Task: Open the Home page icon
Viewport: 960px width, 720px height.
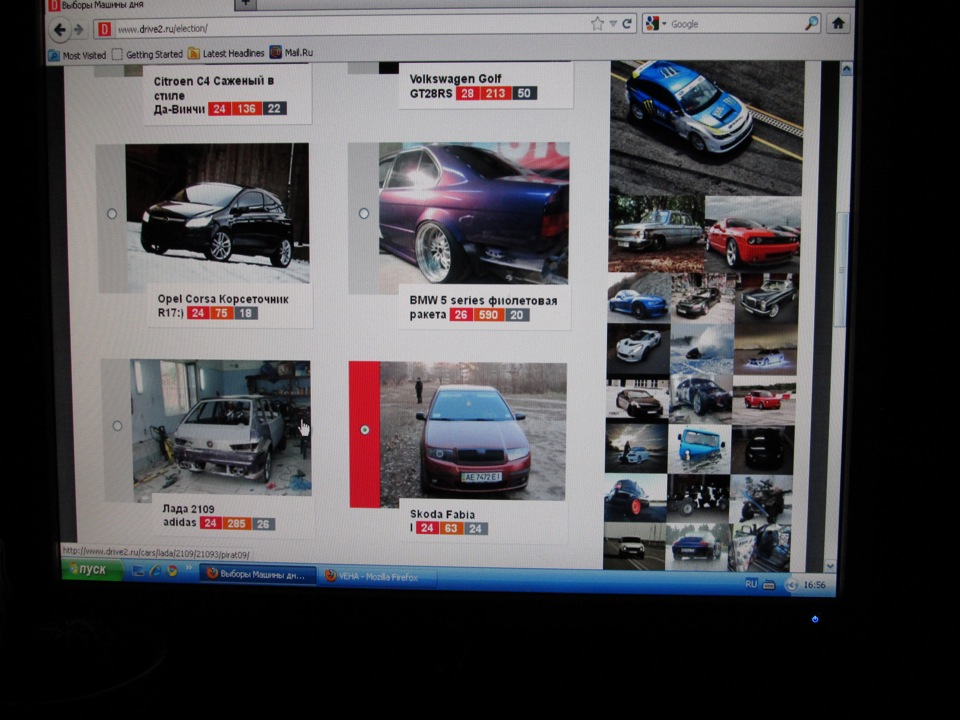Action: point(838,23)
